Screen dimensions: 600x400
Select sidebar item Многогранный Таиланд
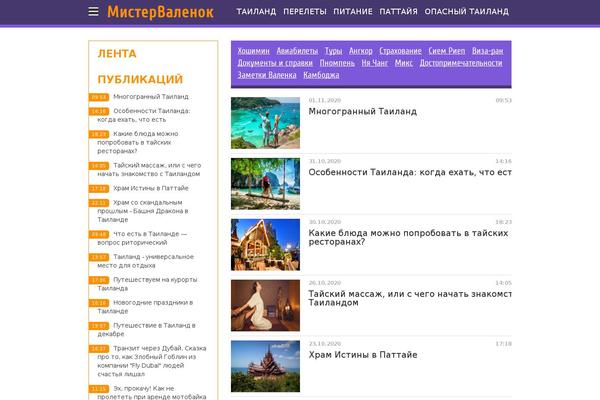point(151,97)
